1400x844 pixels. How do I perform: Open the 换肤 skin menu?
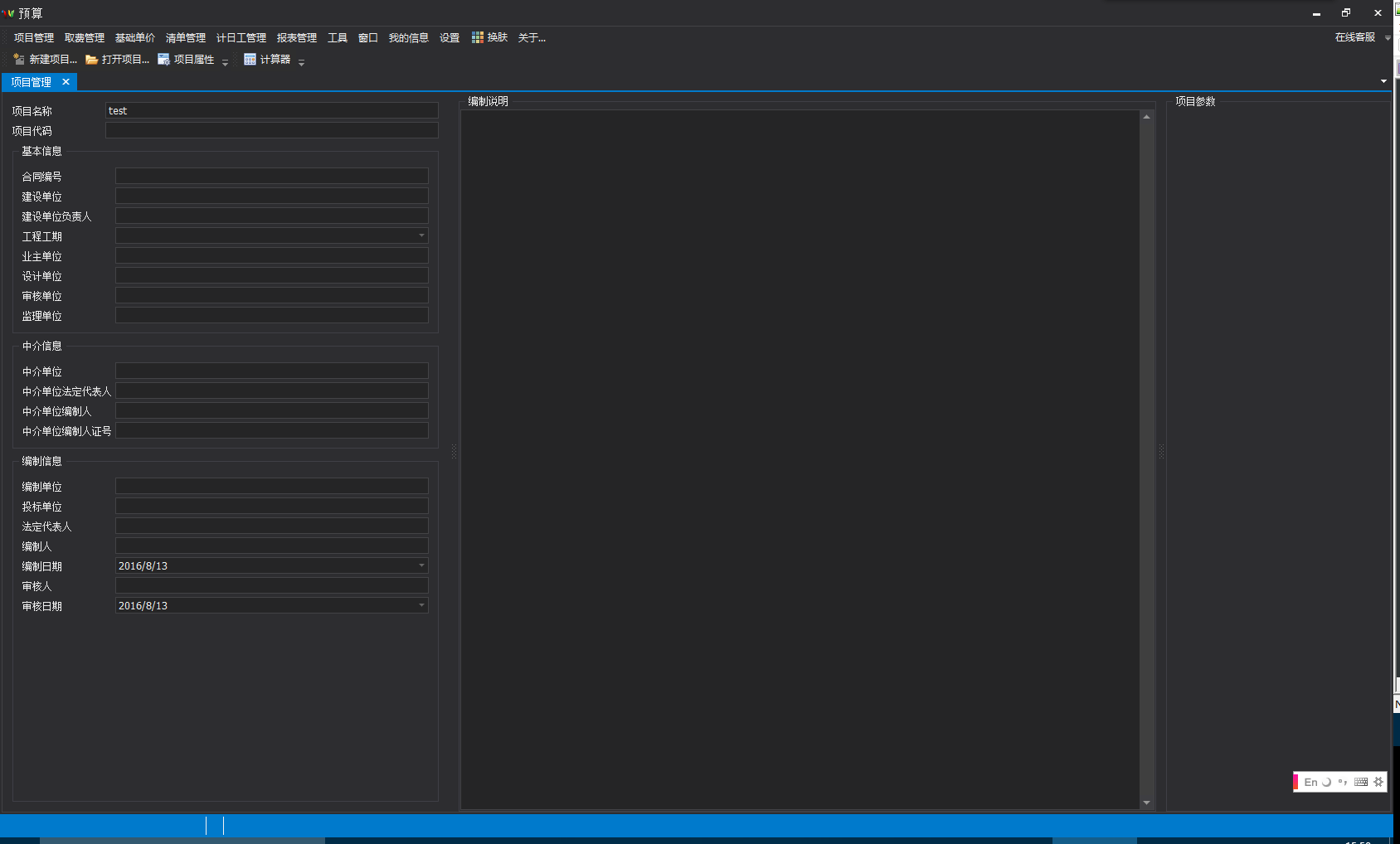(x=489, y=37)
